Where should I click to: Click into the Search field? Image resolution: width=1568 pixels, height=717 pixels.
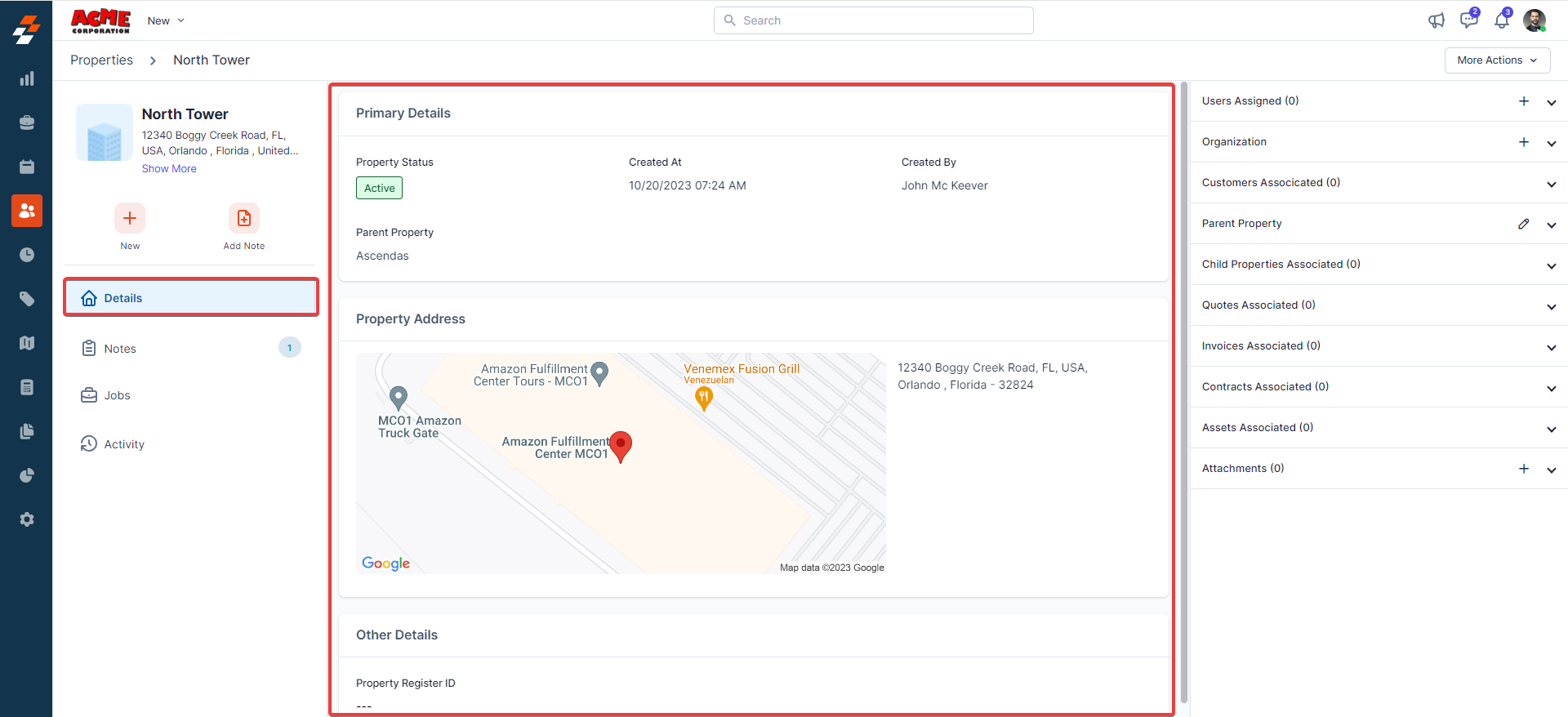click(874, 20)
